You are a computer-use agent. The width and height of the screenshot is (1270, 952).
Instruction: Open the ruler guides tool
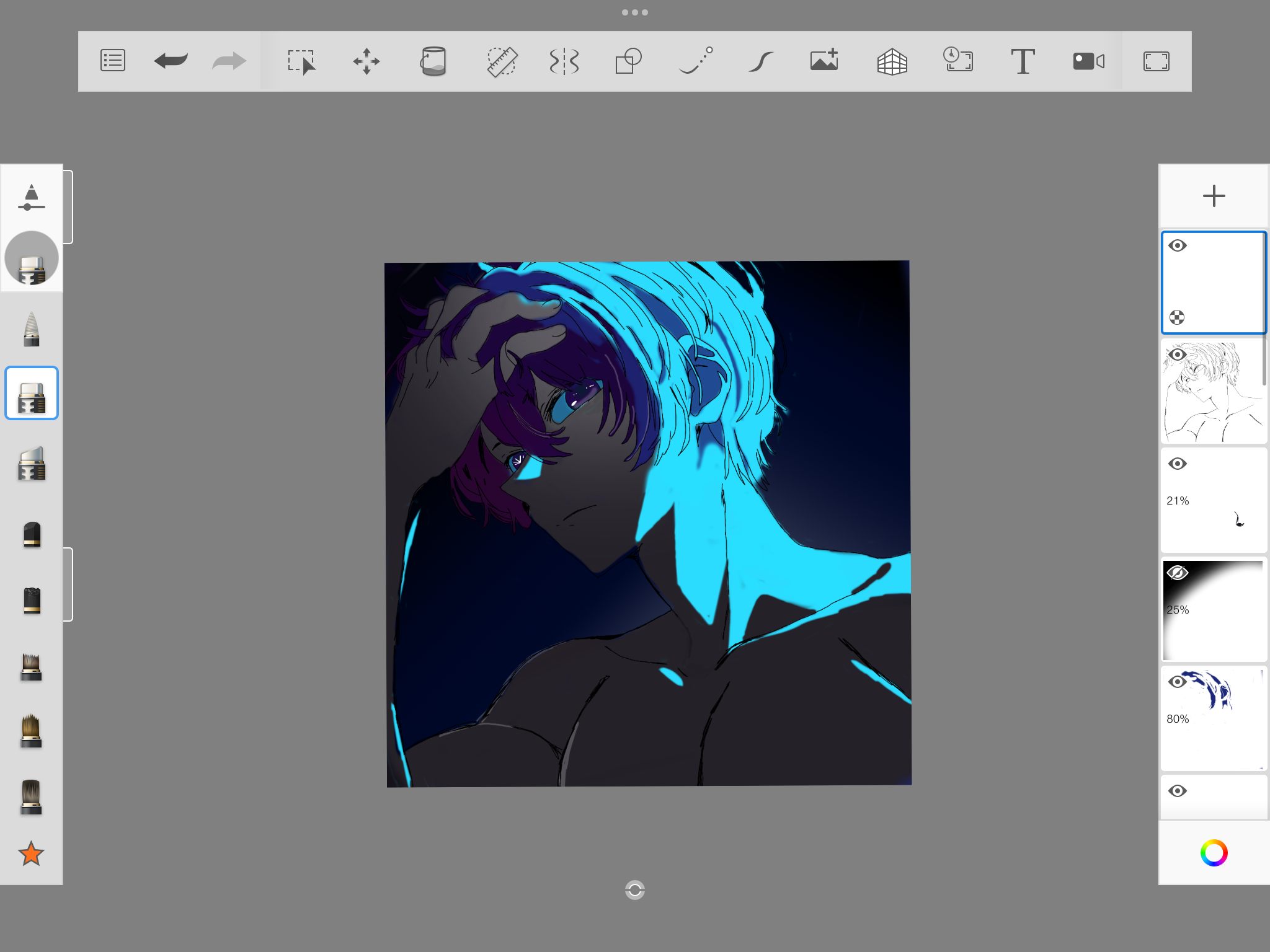pyautogui.click(x=501, y=61)
